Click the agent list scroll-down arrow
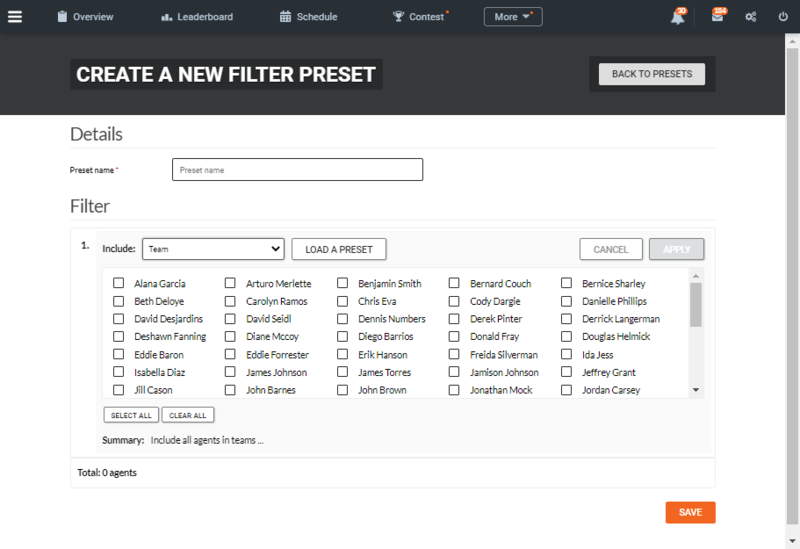Viewport: 800px width, 549px height. [x=695, y=390]
